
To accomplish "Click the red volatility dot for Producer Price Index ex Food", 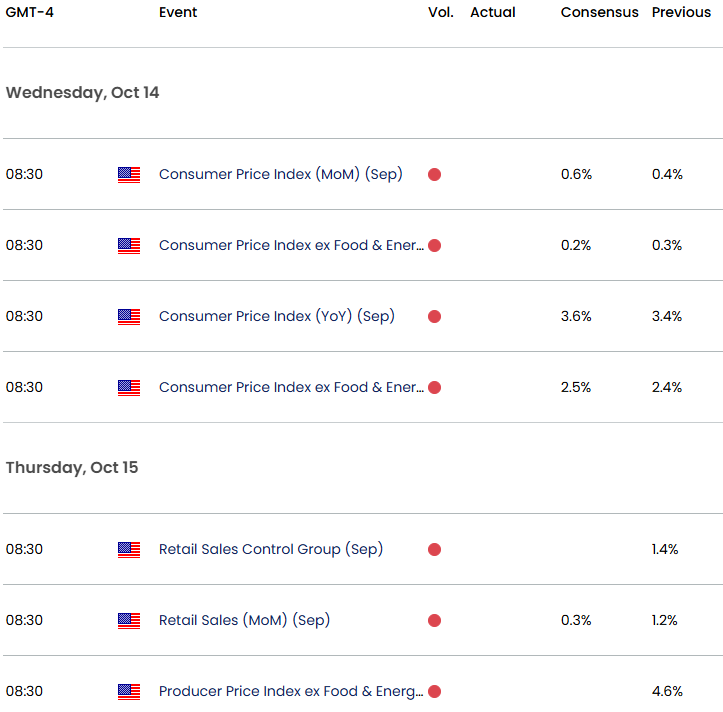I will (x=434, y=692).
